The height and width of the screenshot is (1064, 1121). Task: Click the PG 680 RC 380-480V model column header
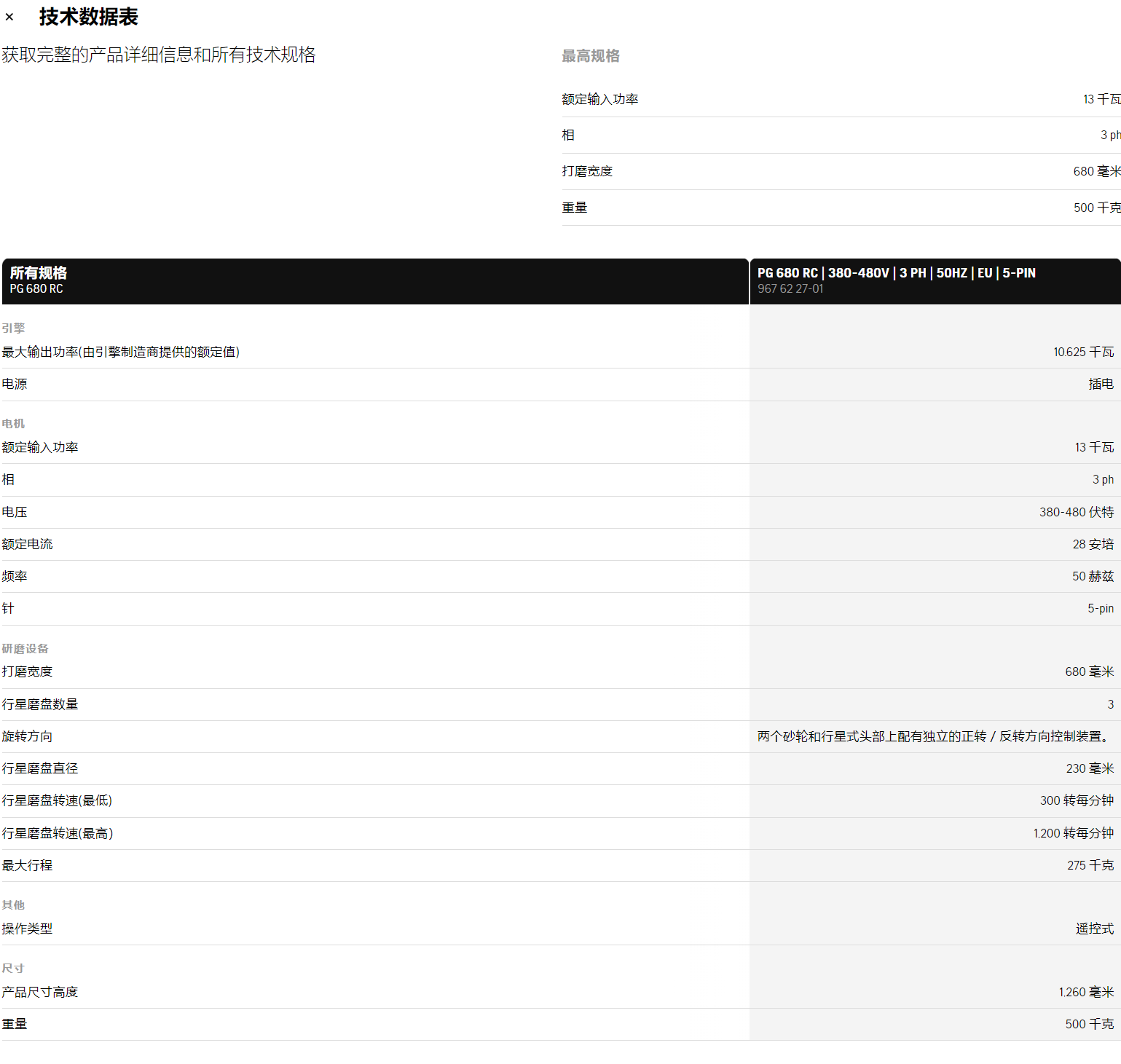pos(897,273)
